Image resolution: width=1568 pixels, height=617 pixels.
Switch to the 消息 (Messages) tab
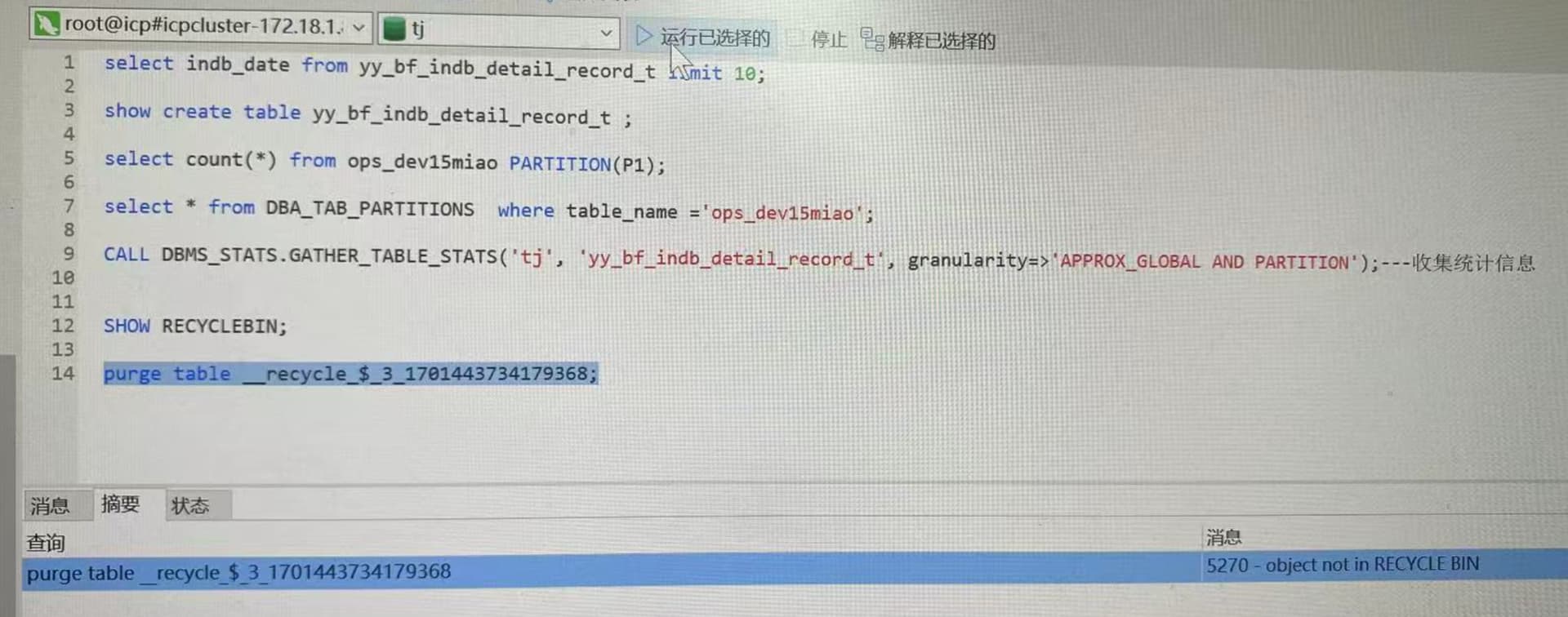coord(51,506)
